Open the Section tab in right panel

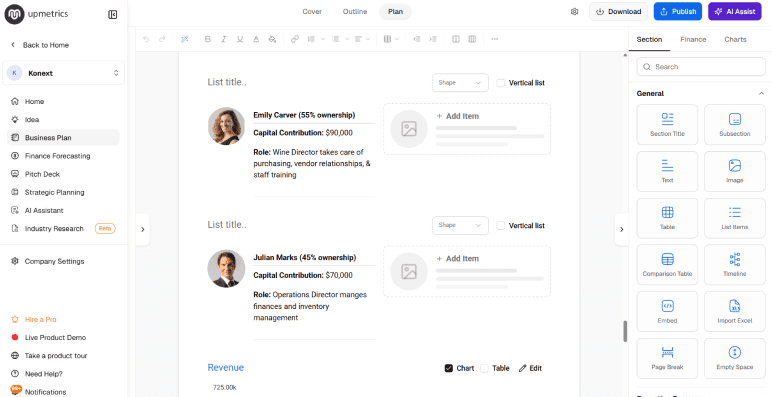click(x=649, y=39)
